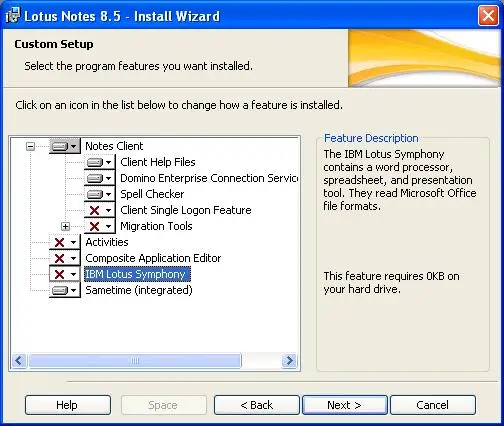This screenshot has height=426, width=504.
Task: Click the Next button
Action: click(x=345, y=405)
